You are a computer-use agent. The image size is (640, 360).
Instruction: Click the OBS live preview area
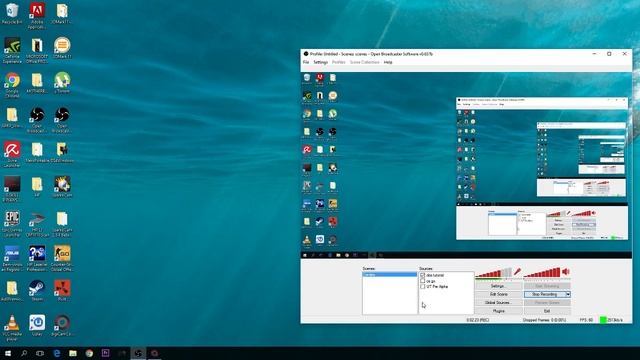click(x=466, y=165)
